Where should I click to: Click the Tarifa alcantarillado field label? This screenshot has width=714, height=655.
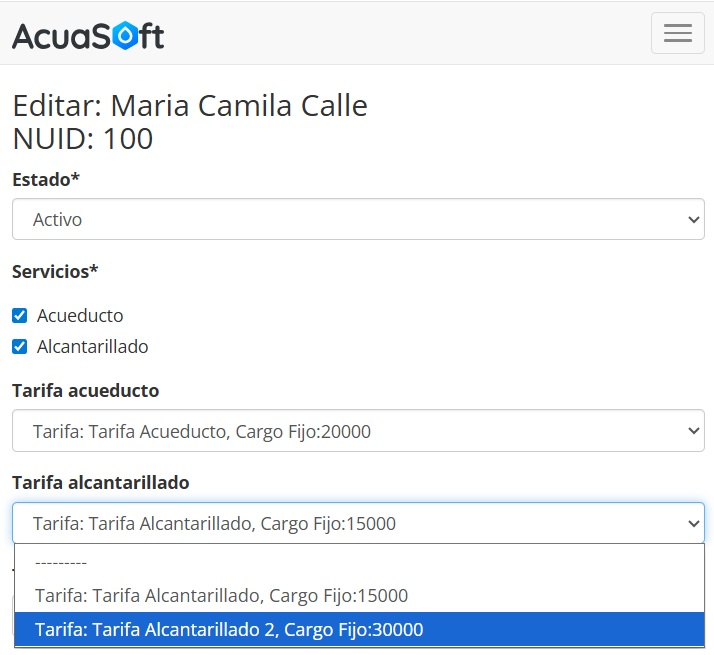[100, 483]
